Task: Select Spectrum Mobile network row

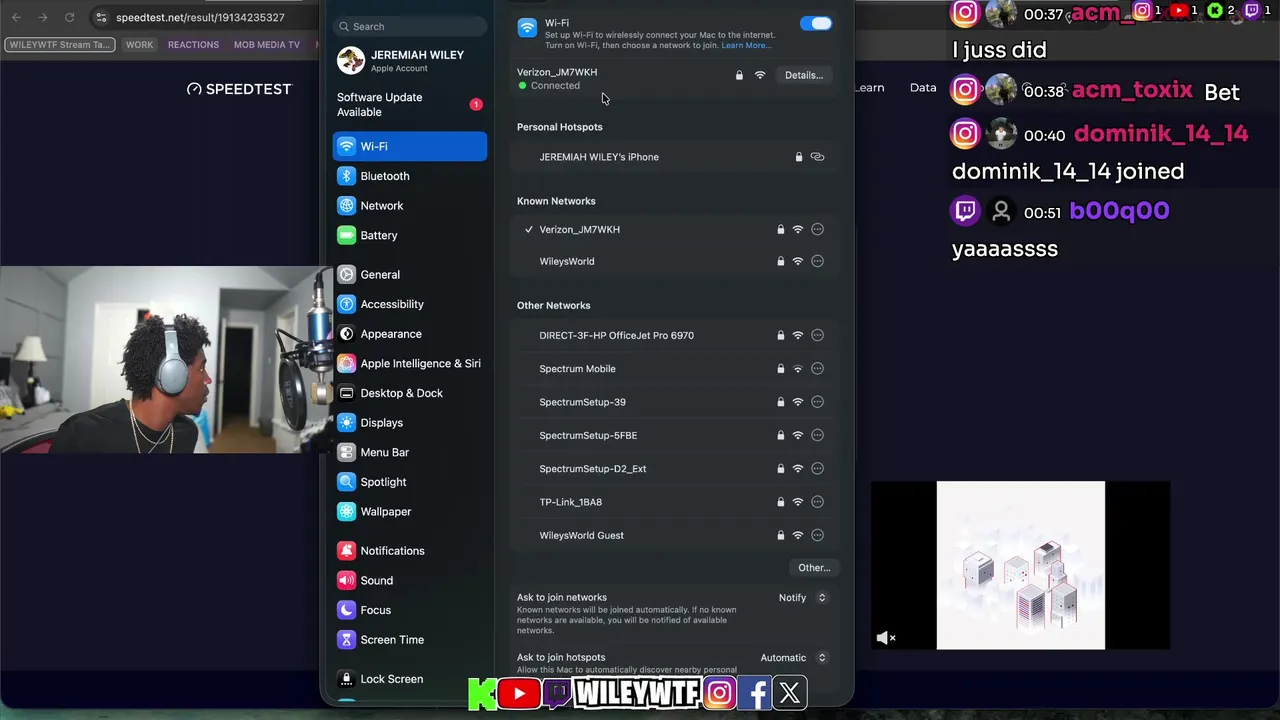Action: [x=676, y=369]
